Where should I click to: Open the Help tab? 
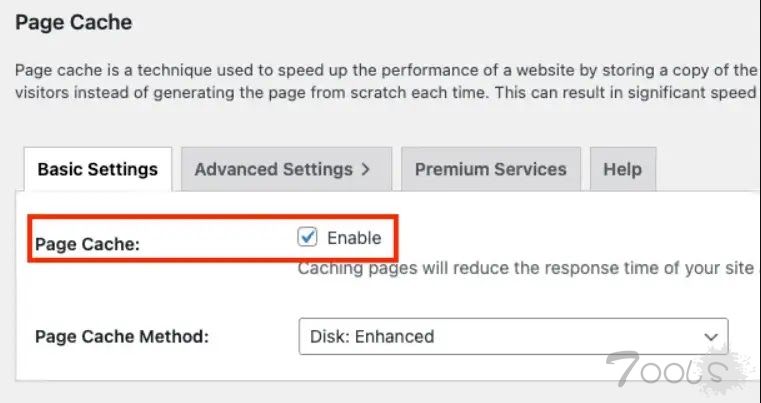point(622,169)
